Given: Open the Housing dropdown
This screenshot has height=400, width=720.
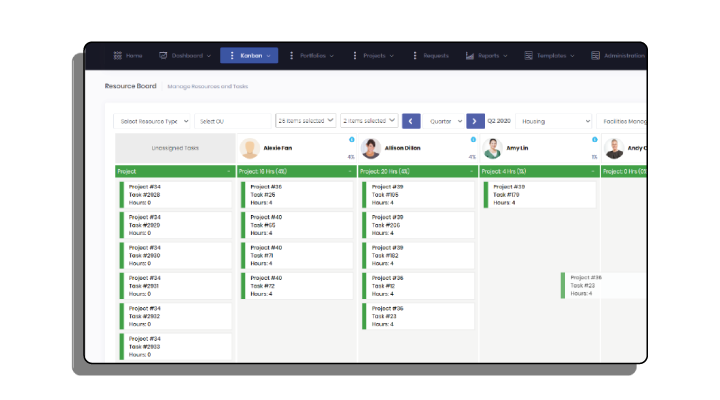Looking at the screenshot, I should pyautogui.click(x=554, y=121).
